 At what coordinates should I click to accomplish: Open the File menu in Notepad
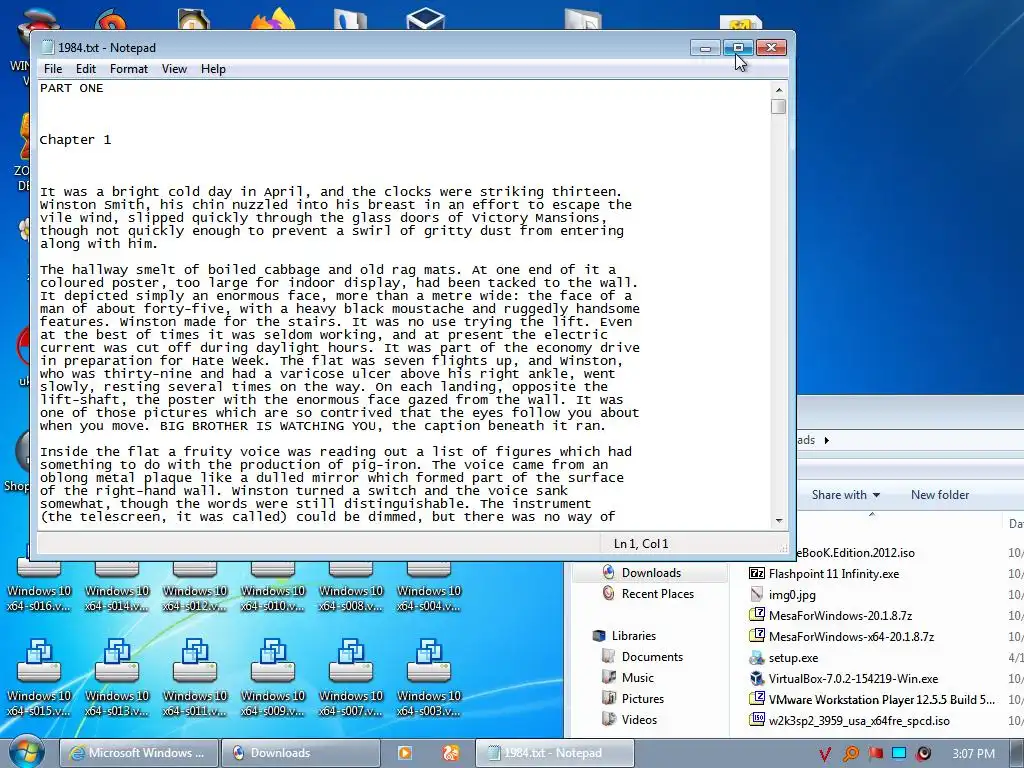pyautogui.click(x=53, y=69)
